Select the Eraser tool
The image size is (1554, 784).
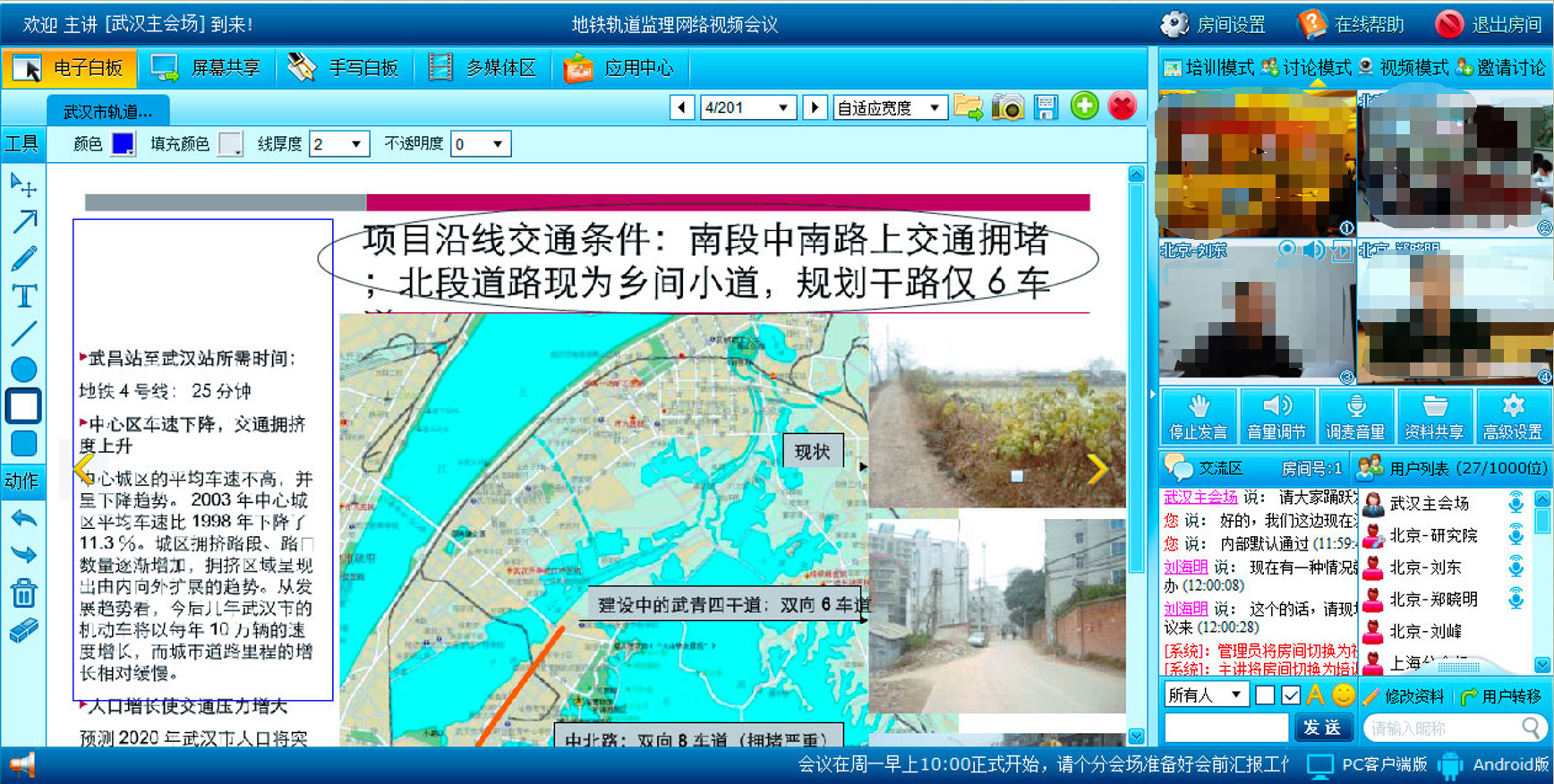tap(24, 631)
